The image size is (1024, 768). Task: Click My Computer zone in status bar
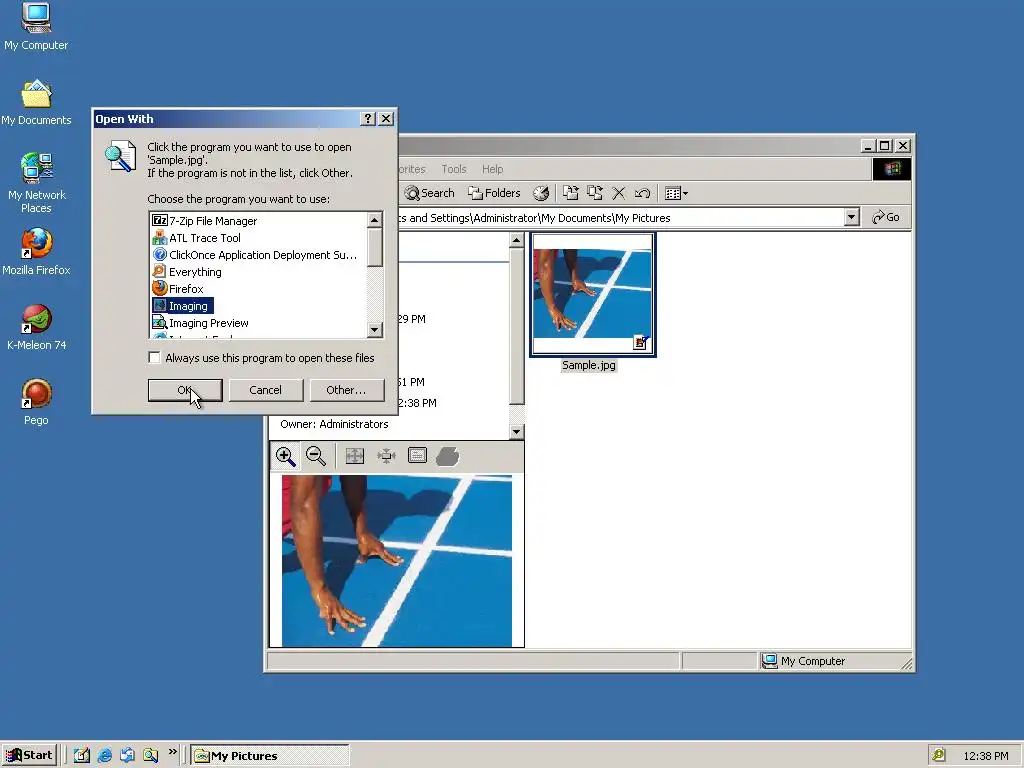click(835, 661)
